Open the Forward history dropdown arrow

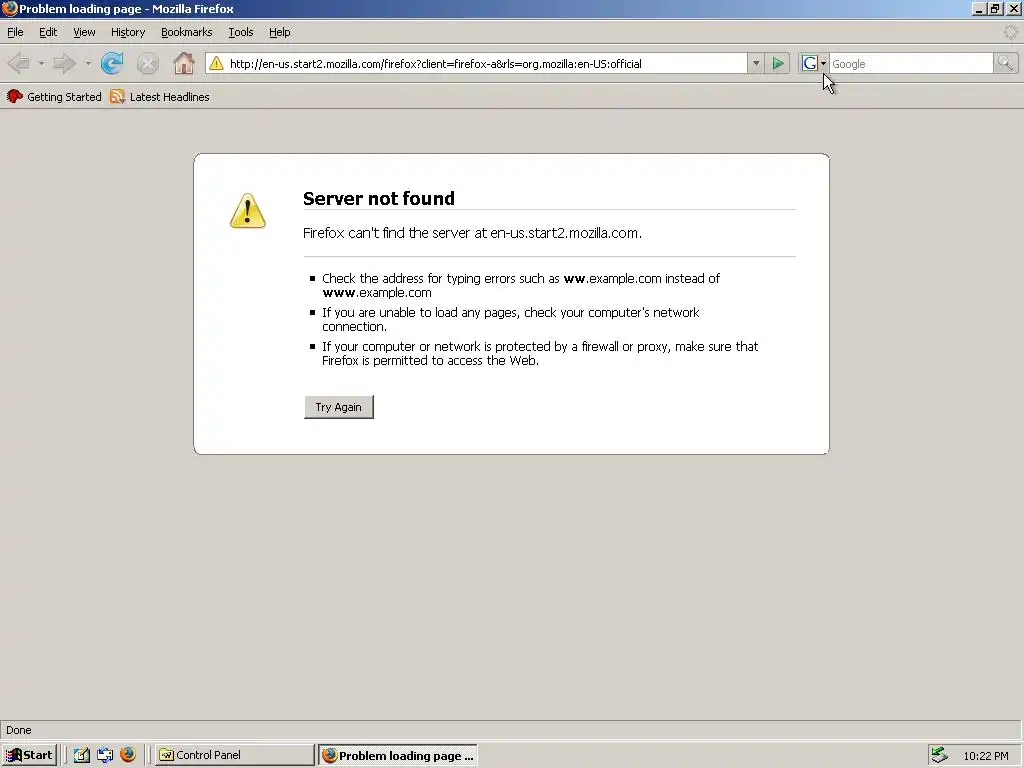88,63
